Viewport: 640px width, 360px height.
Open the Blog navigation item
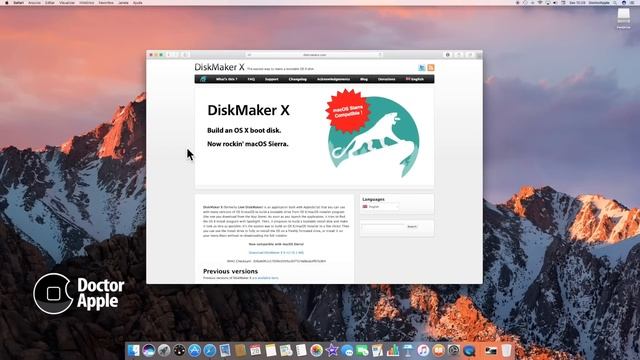(x=364, y=79)
